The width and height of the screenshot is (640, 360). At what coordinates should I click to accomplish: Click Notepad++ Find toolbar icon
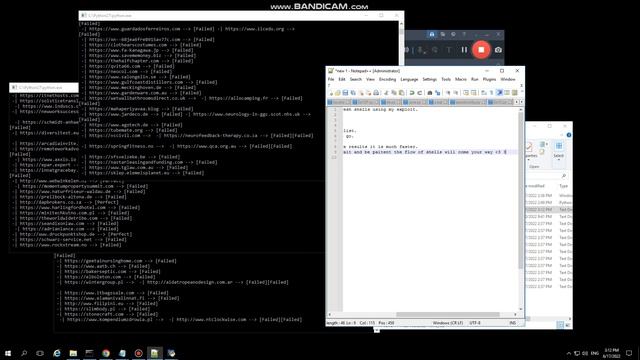point(430,93)
